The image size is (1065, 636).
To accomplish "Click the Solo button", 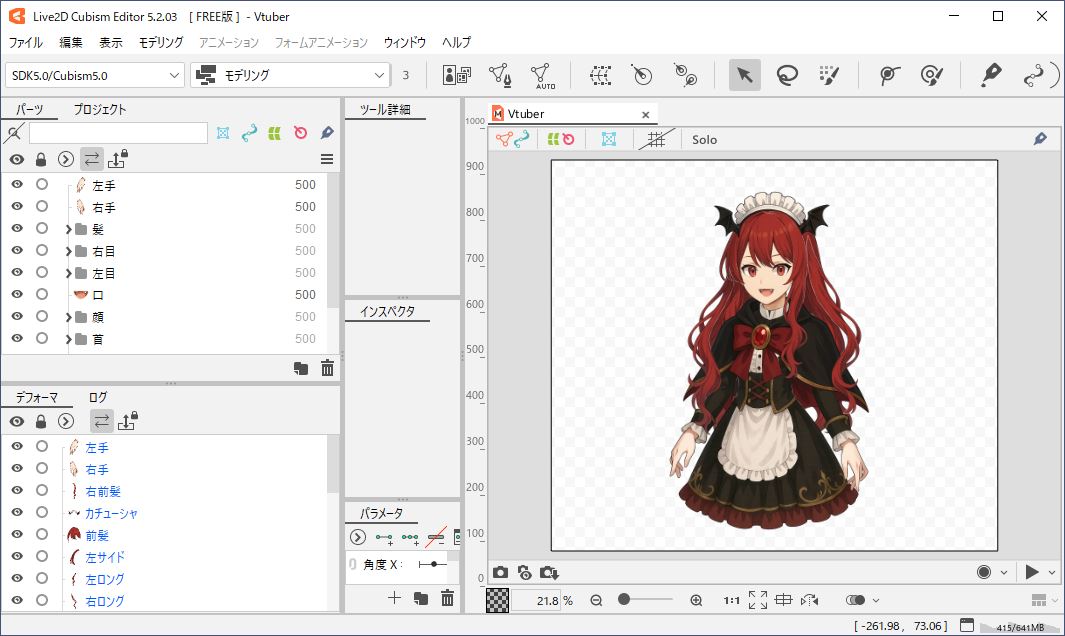I will point(704,140).
